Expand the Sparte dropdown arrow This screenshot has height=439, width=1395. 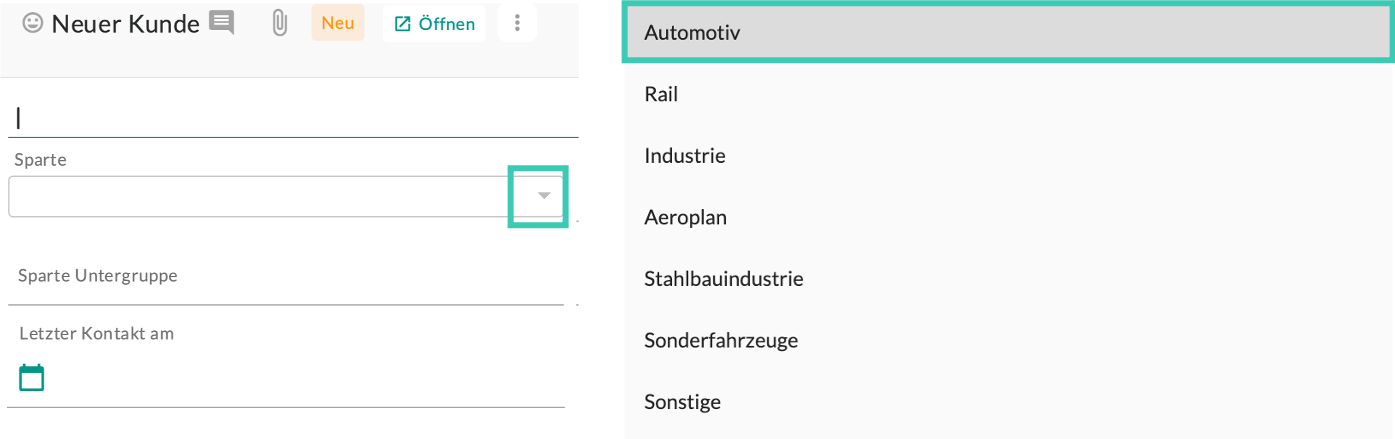[543, 195]
